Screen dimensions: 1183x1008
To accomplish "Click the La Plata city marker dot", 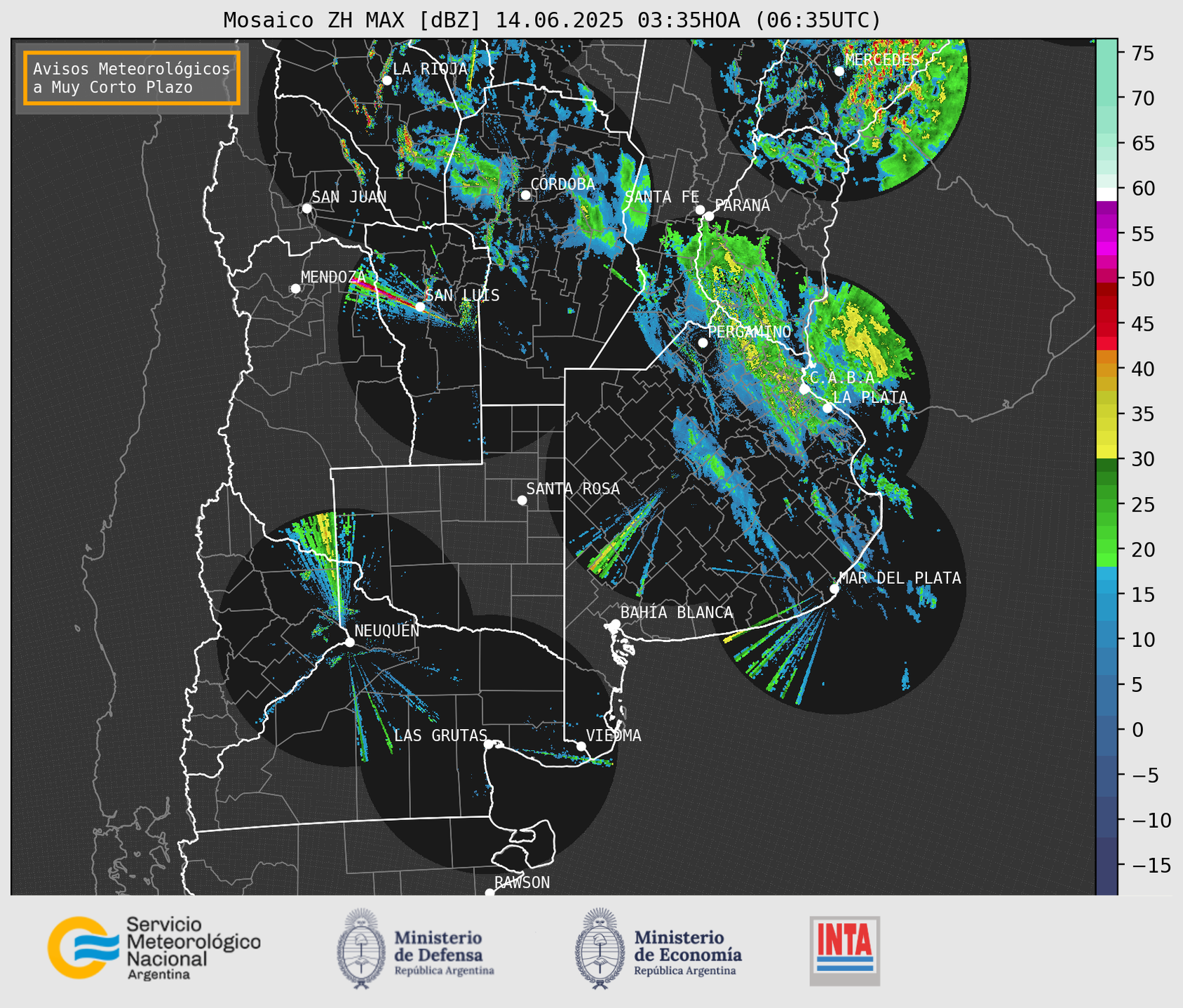I will point(827,408).
